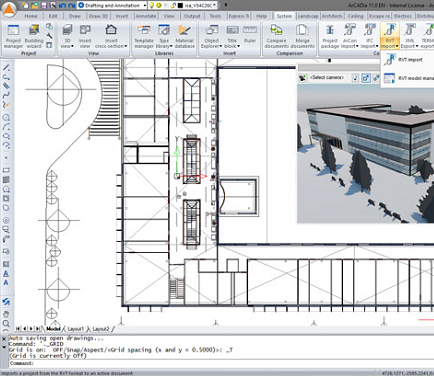Click the 3D building render preview

(x=365, y=153)
